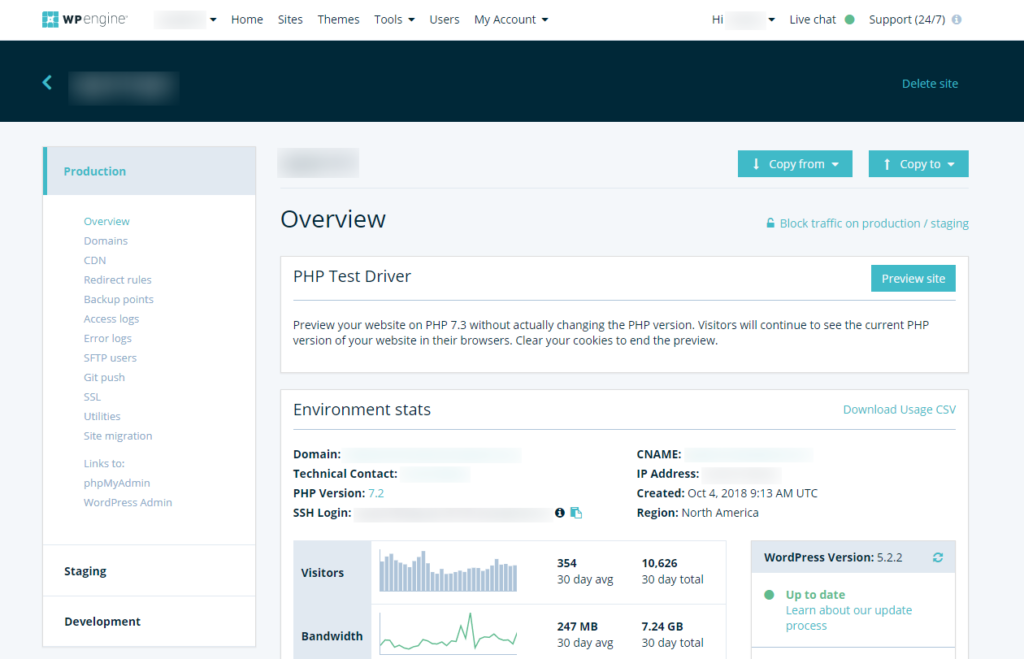Copy SSH login with clipboard icon

(x=576, y=513)
